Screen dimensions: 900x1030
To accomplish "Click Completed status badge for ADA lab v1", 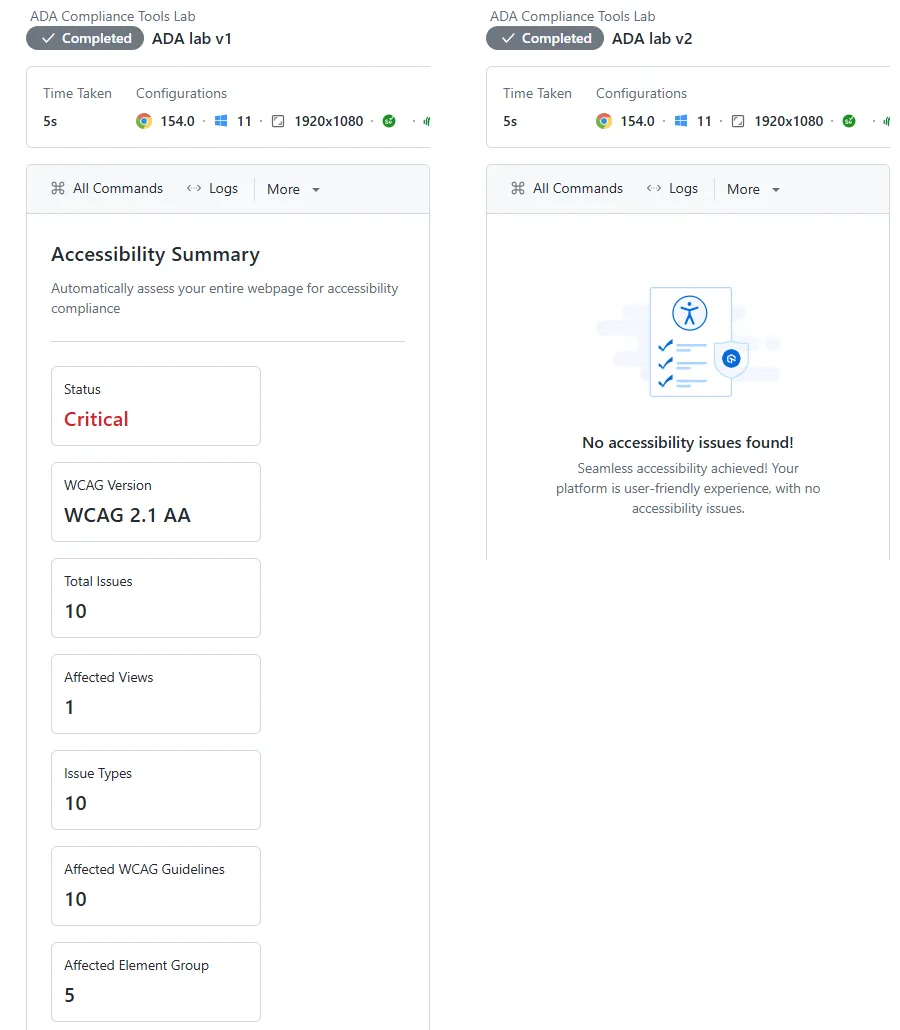I will point(85,39).
